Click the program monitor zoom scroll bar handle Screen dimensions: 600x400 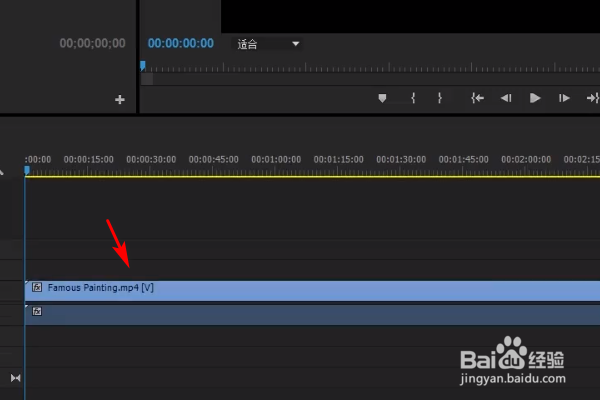click(147, 79)
